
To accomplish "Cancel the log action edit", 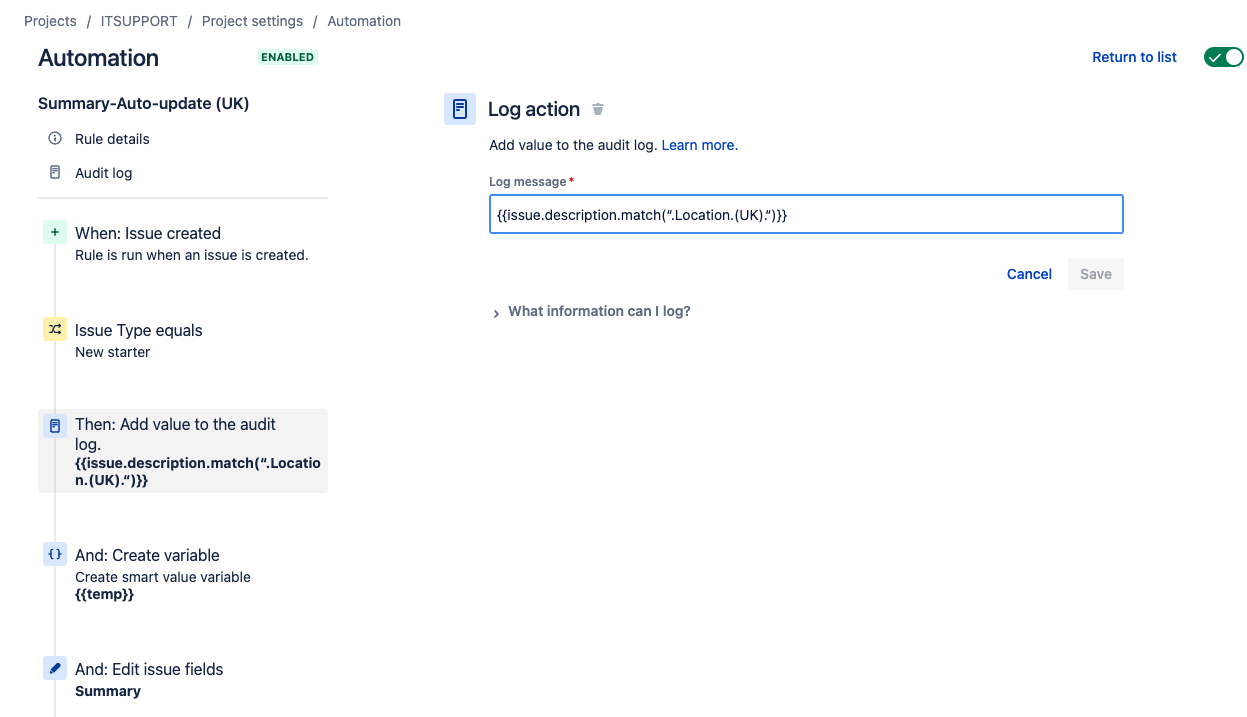I will 1029,274.
